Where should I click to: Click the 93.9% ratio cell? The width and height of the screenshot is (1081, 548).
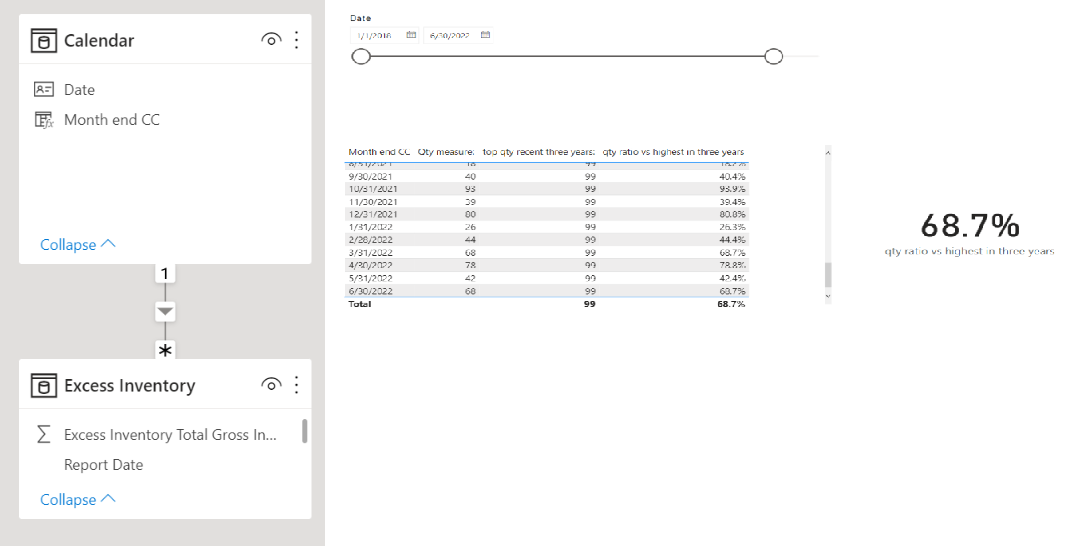(x=732, y=189)
